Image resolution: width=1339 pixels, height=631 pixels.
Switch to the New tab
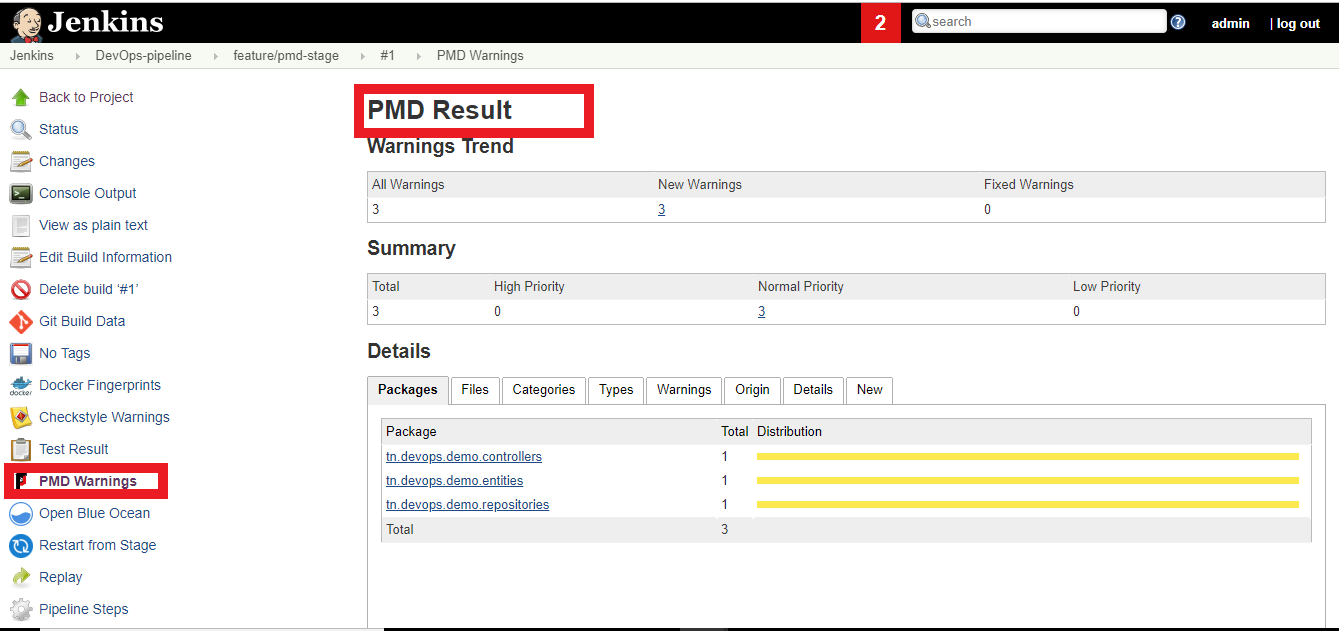[x=870, y=390]
